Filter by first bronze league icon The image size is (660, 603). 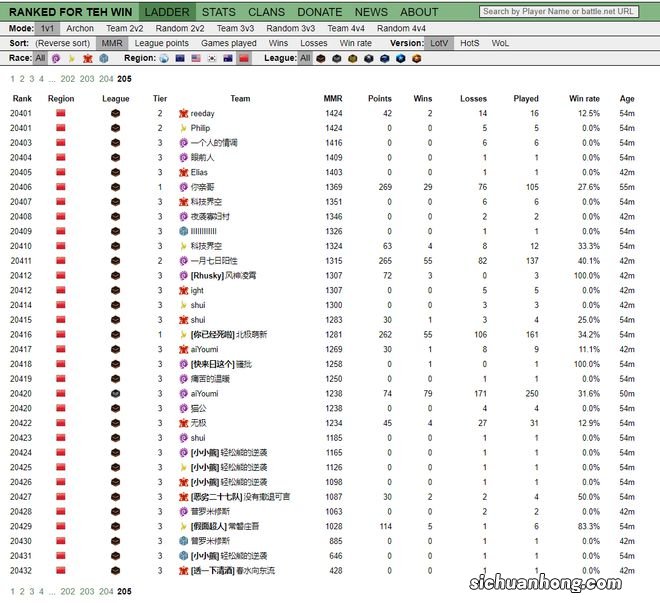(322, 59)
